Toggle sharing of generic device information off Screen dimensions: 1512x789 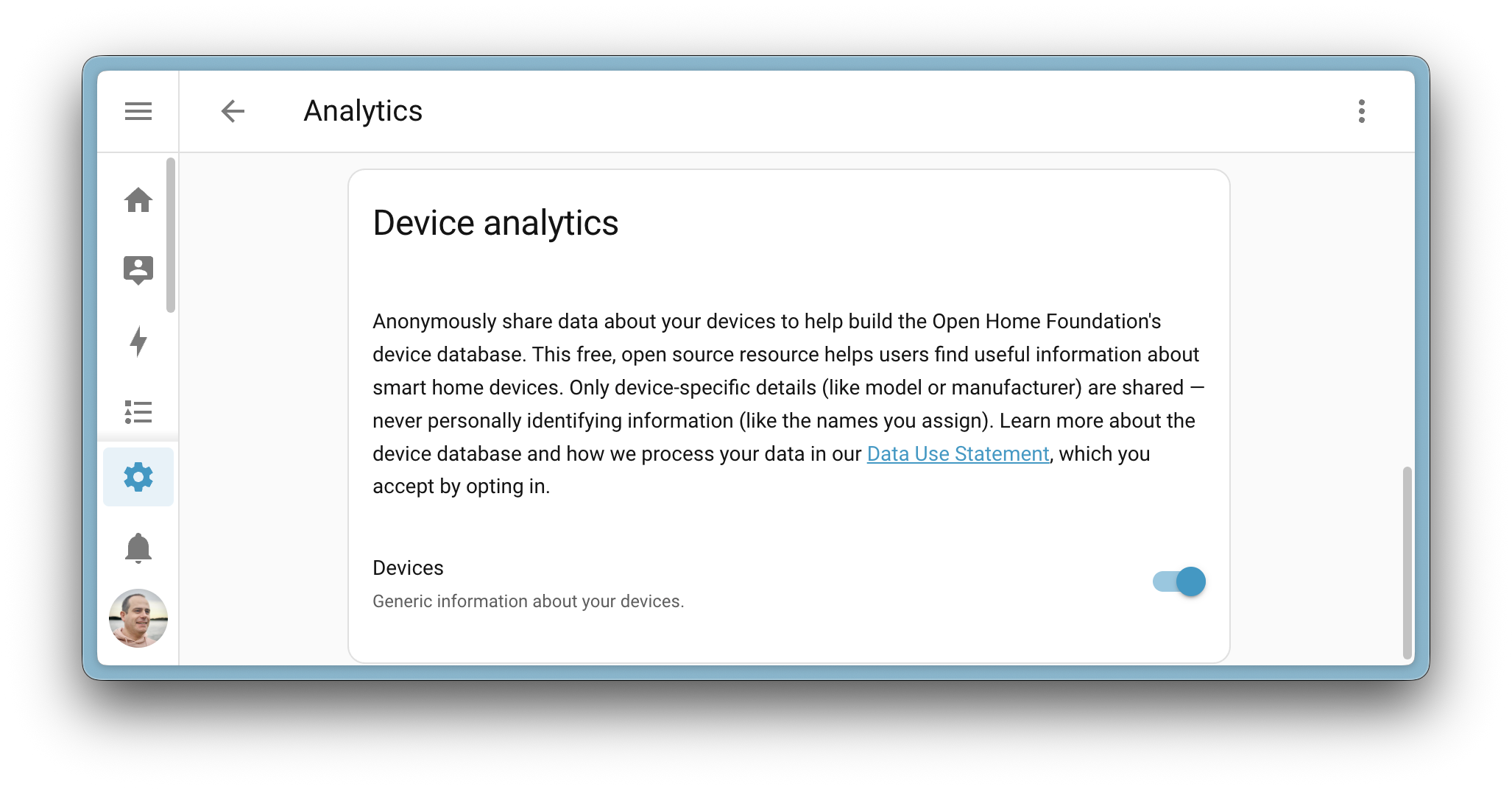[x=1178, y=581]
